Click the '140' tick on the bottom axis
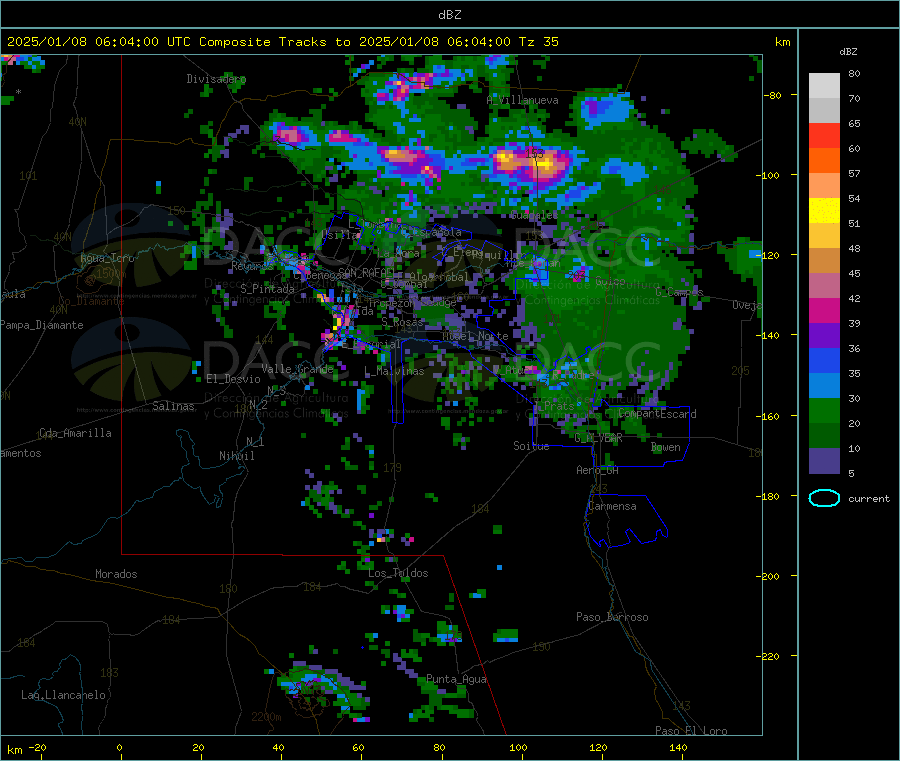The height and width of the screenshot is (761, 900). tap(678, 747)
